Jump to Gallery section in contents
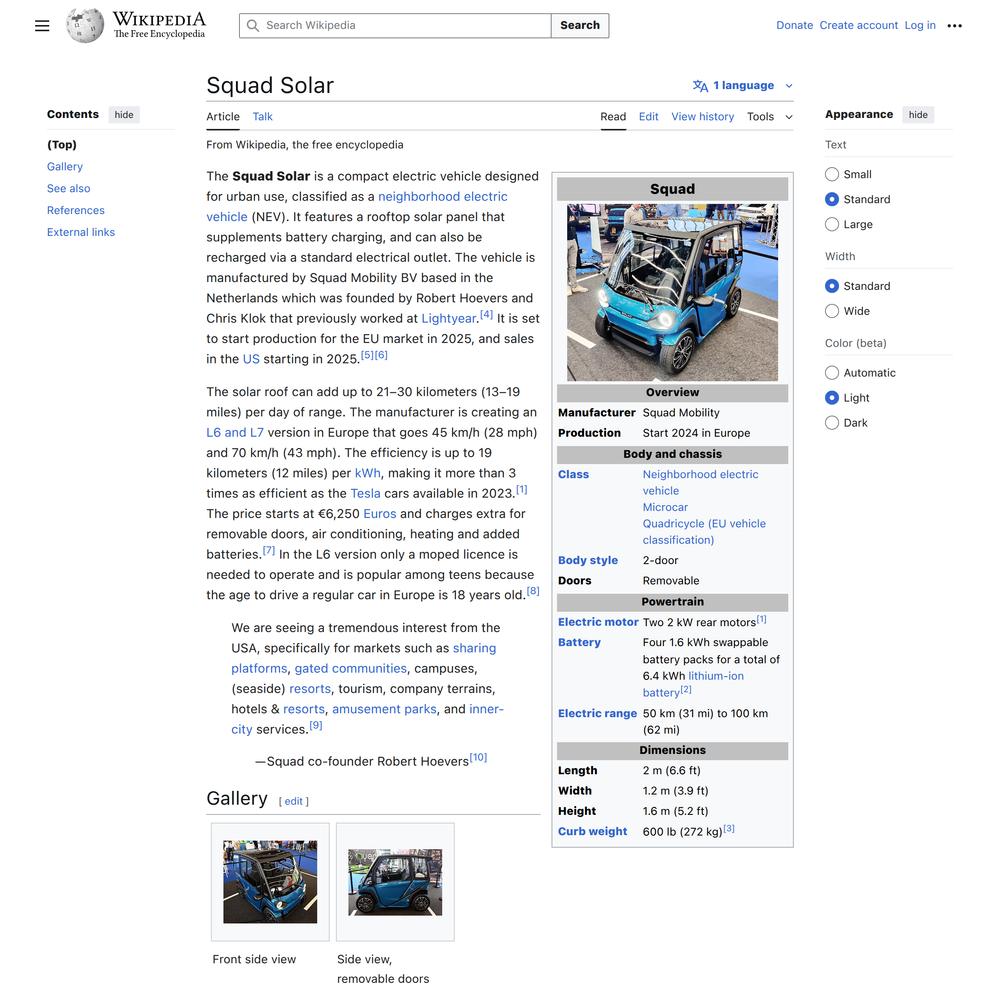The width and height of the screenshot is (1000, 1000). (x=64, y=166)
